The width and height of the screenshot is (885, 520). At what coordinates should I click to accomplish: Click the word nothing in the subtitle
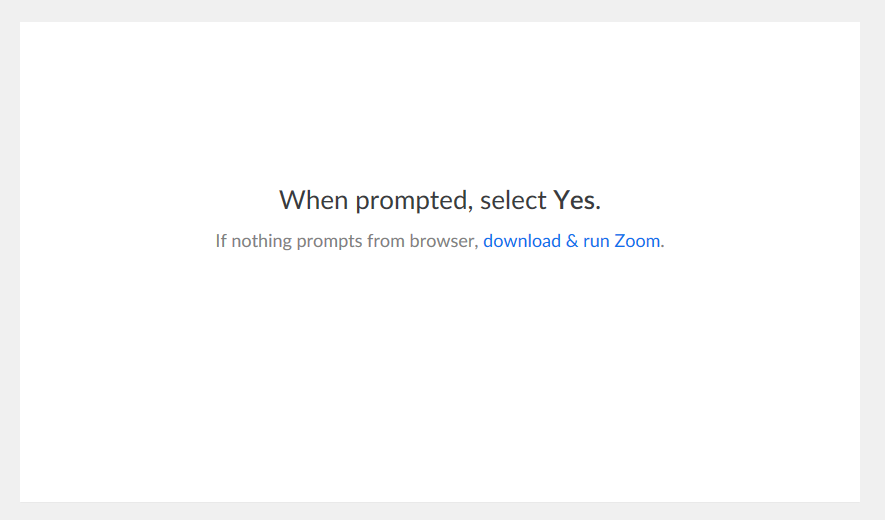(261, 242)
